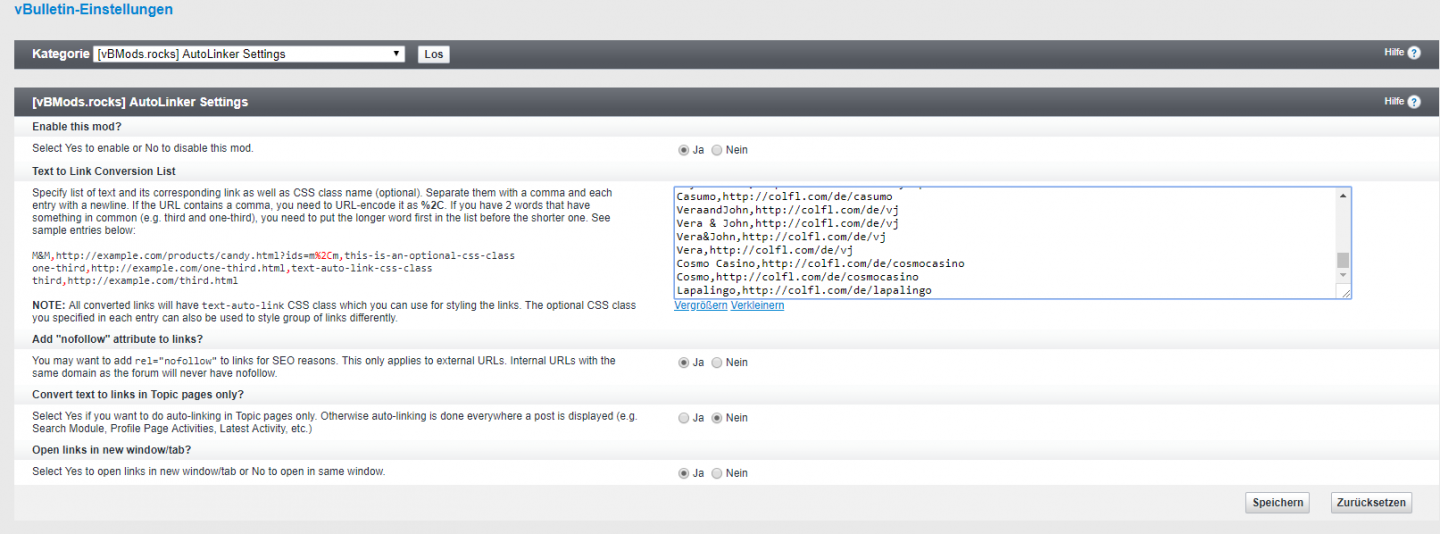The height and width of the screenshot is (534, 1440).
Task: Click the Speichern button
Action: pyautogui.click(x=1279, y=503)
